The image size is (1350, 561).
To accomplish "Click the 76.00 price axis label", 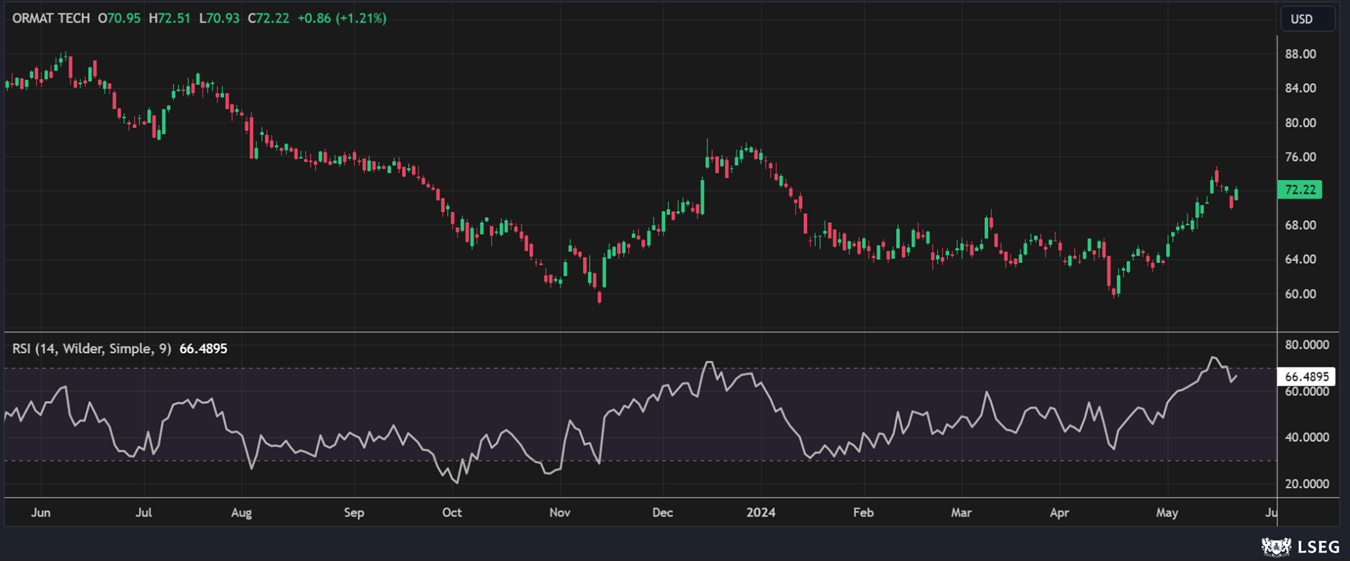I will click(x=1300, y=157).
